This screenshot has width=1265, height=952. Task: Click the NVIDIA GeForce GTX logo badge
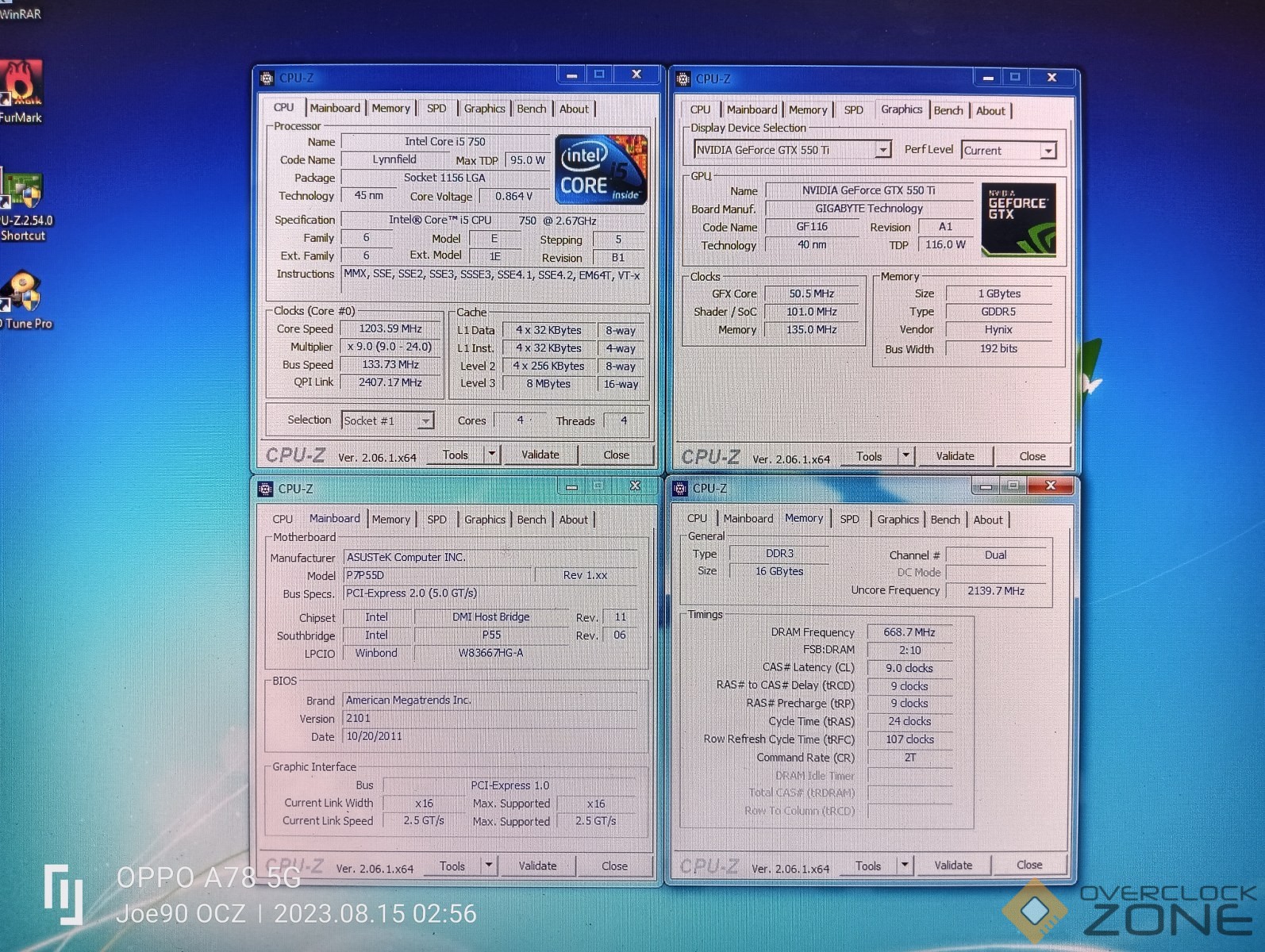[x=1019, y=220]
